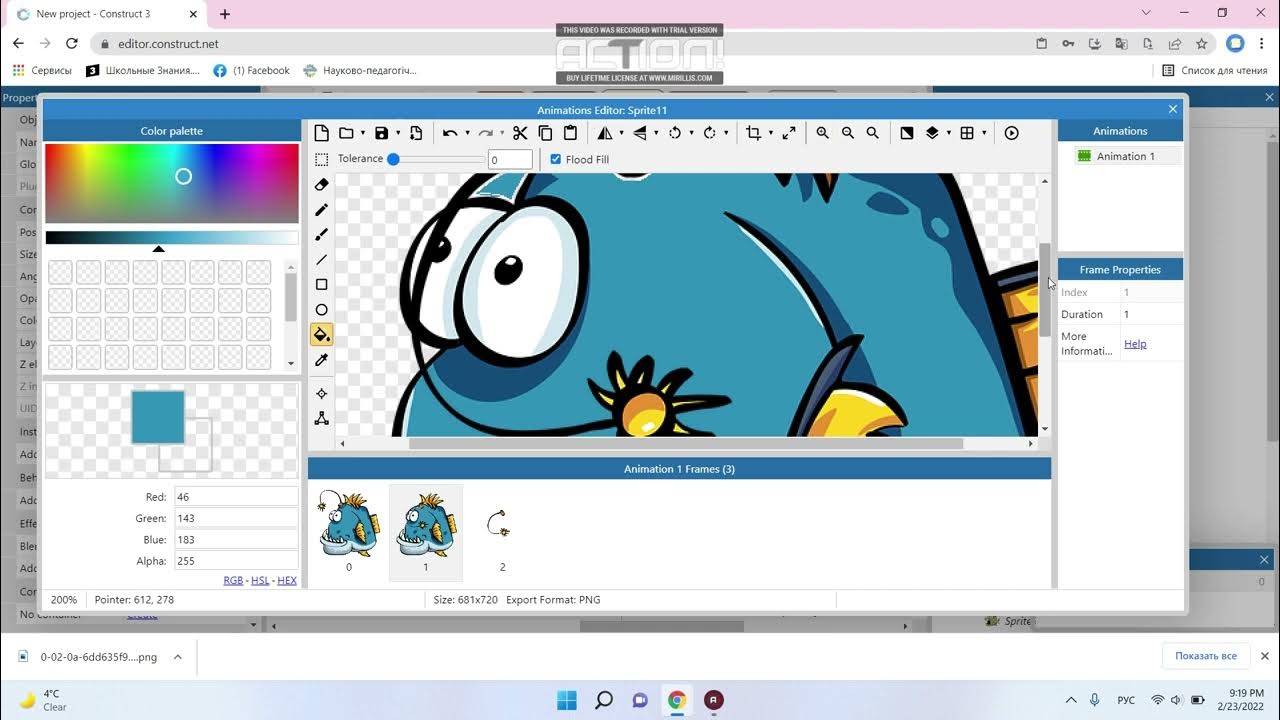Click the New/clear image icon

click(322, 133)
